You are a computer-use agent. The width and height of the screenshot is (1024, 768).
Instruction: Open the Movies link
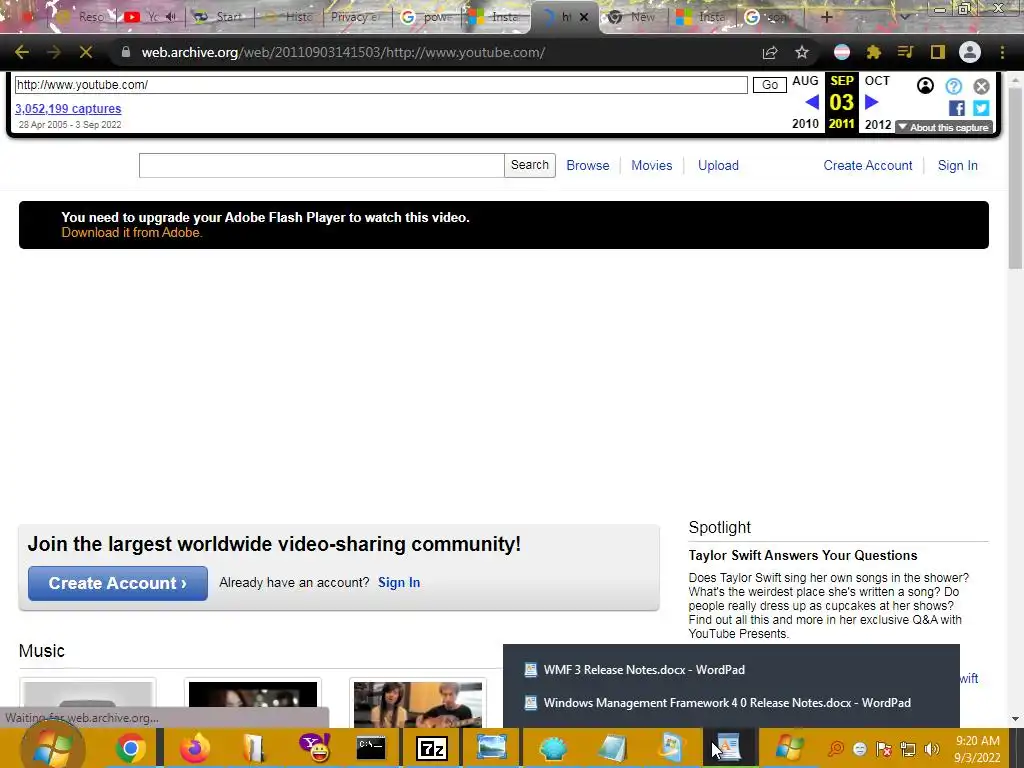(652, 166)
